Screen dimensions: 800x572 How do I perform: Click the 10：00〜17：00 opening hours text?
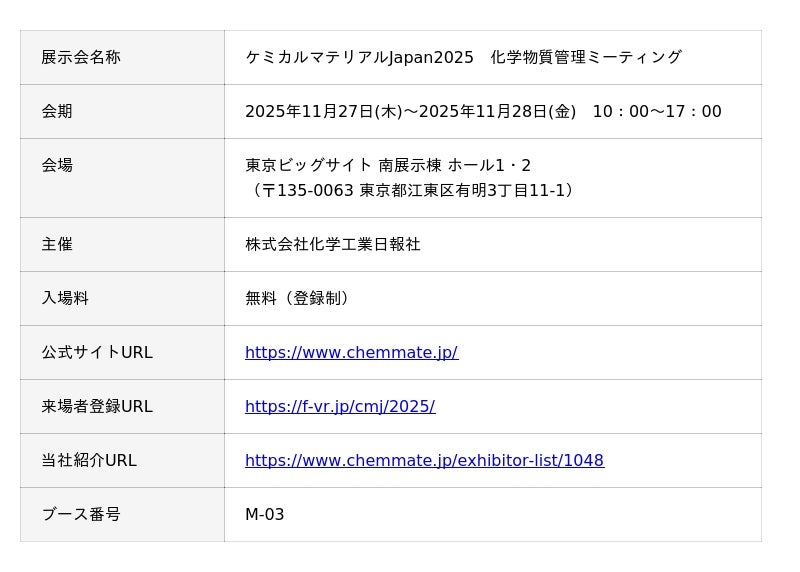pos(656,111)
